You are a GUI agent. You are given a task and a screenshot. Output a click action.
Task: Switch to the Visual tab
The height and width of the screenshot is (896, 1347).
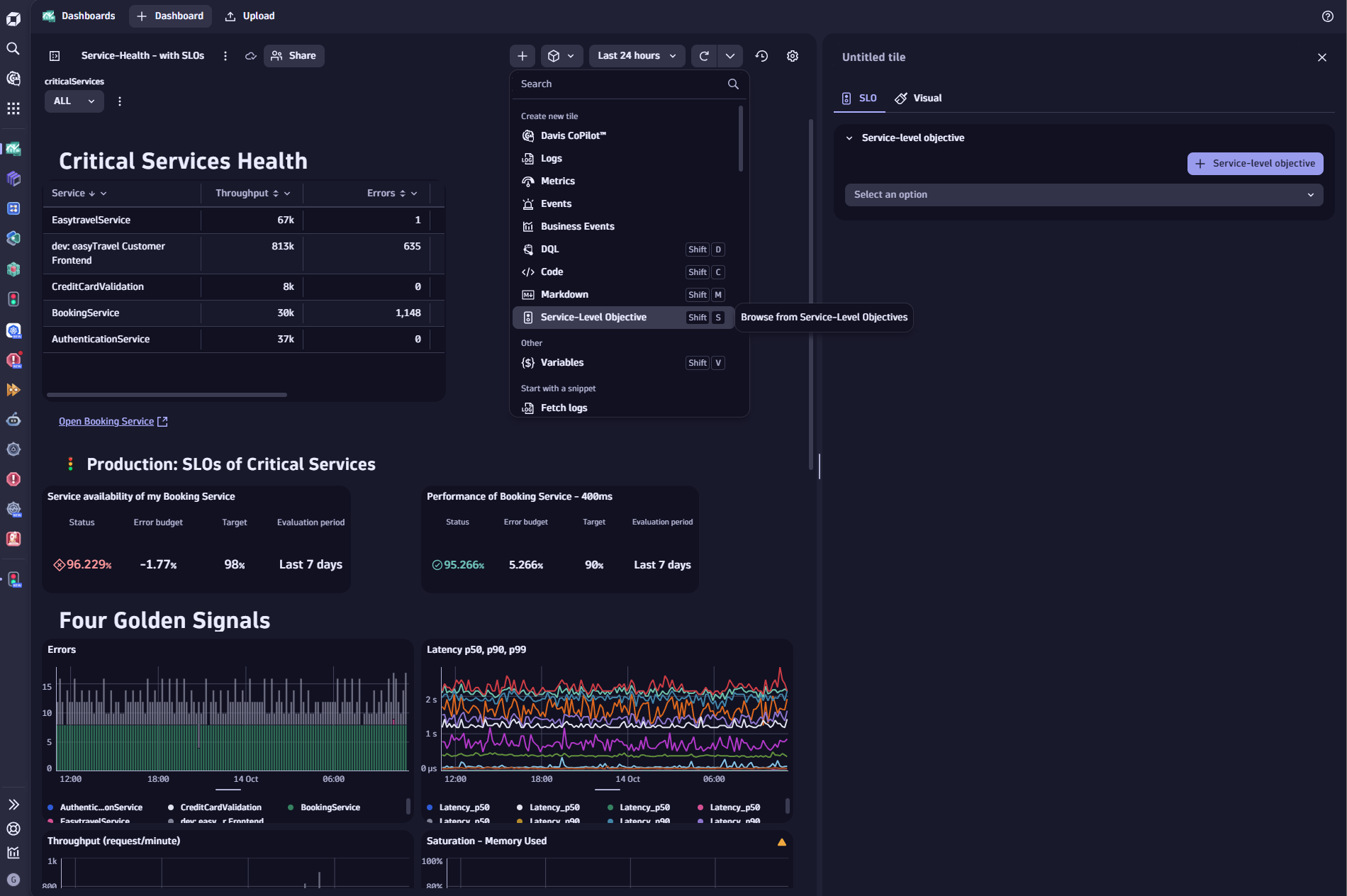[918, 99]
